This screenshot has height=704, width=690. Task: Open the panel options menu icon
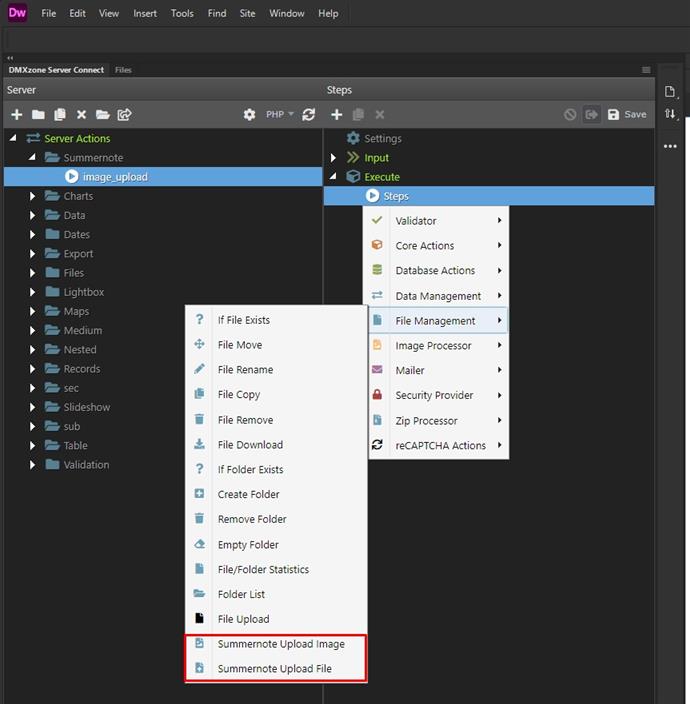(x=646, y=70)
